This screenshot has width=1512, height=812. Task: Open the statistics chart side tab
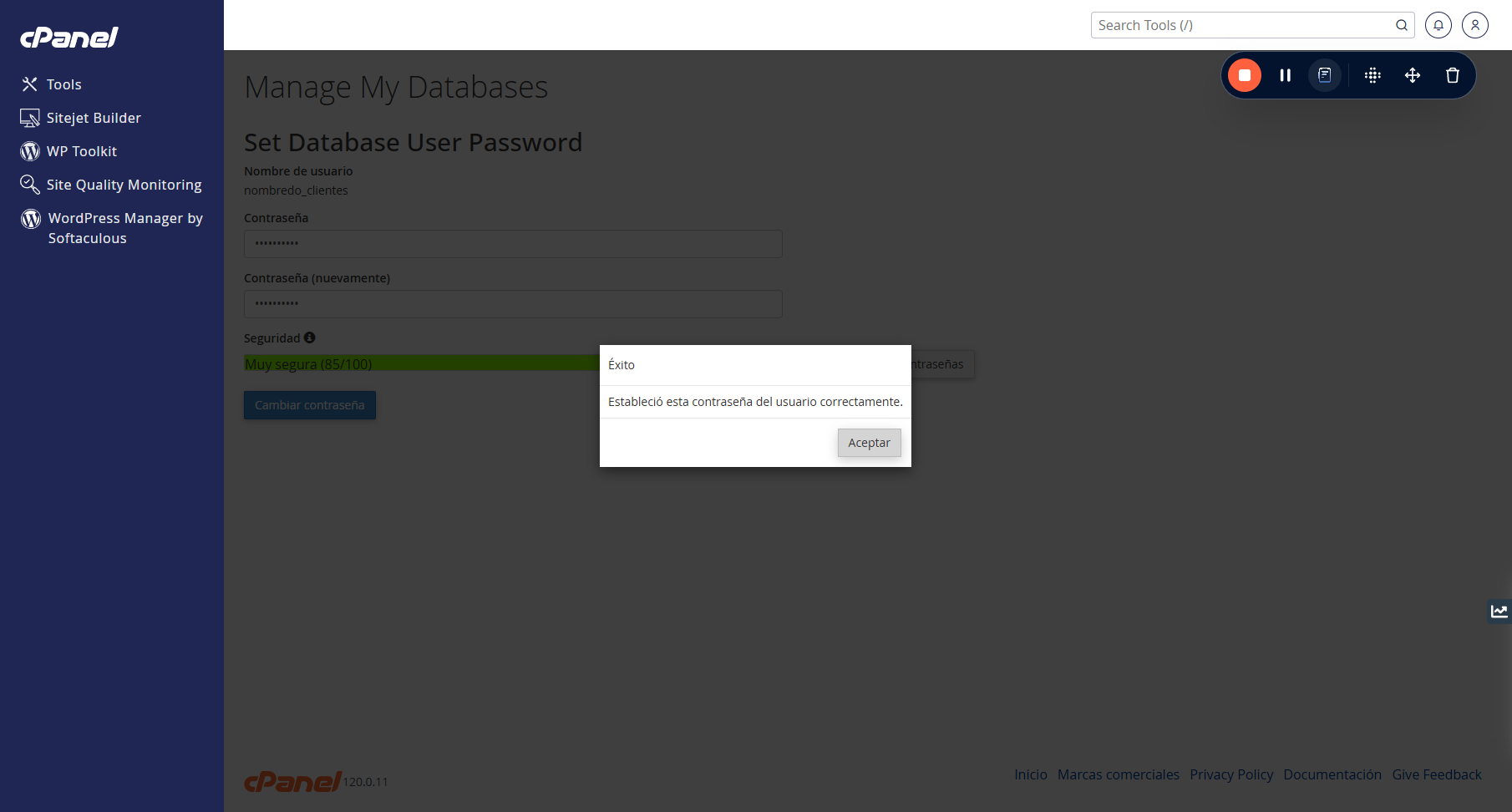click(x=1499, y=612)
